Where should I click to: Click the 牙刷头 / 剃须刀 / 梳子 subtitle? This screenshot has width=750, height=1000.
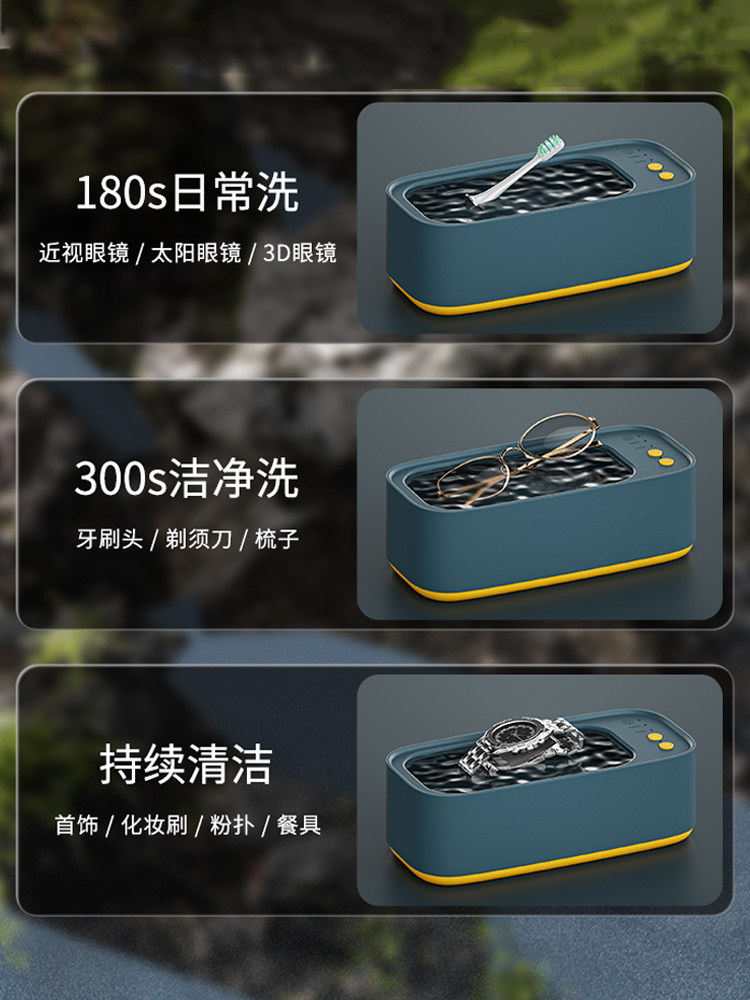coord(188,539)
